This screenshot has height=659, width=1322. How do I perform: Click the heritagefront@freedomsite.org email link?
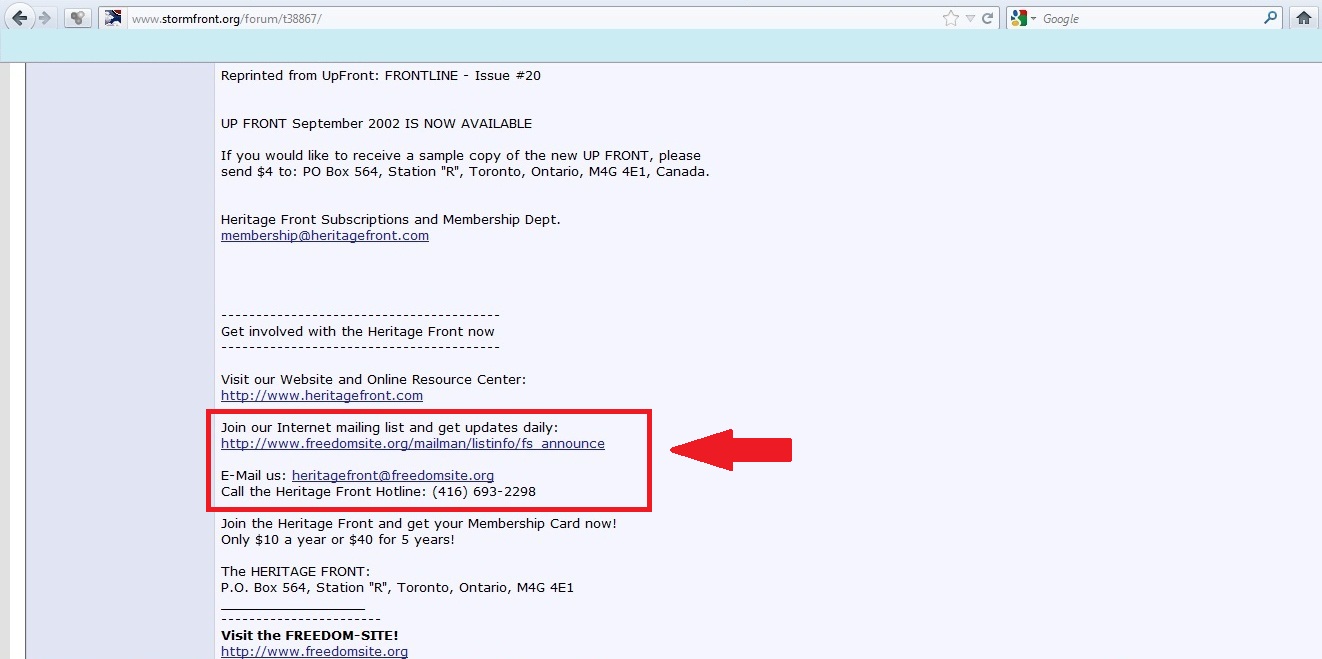tap(393, 476)
